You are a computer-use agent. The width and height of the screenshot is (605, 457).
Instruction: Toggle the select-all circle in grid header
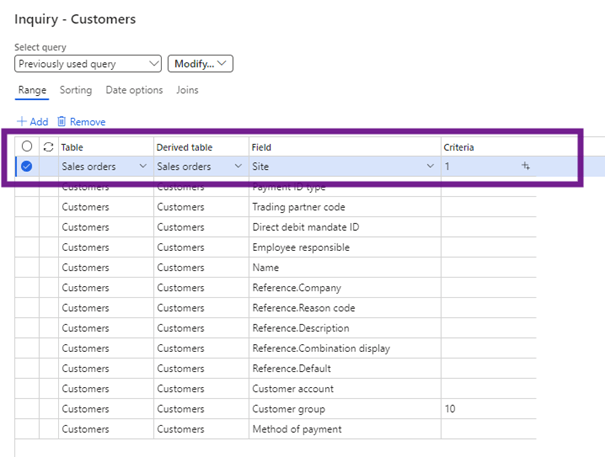27,147
